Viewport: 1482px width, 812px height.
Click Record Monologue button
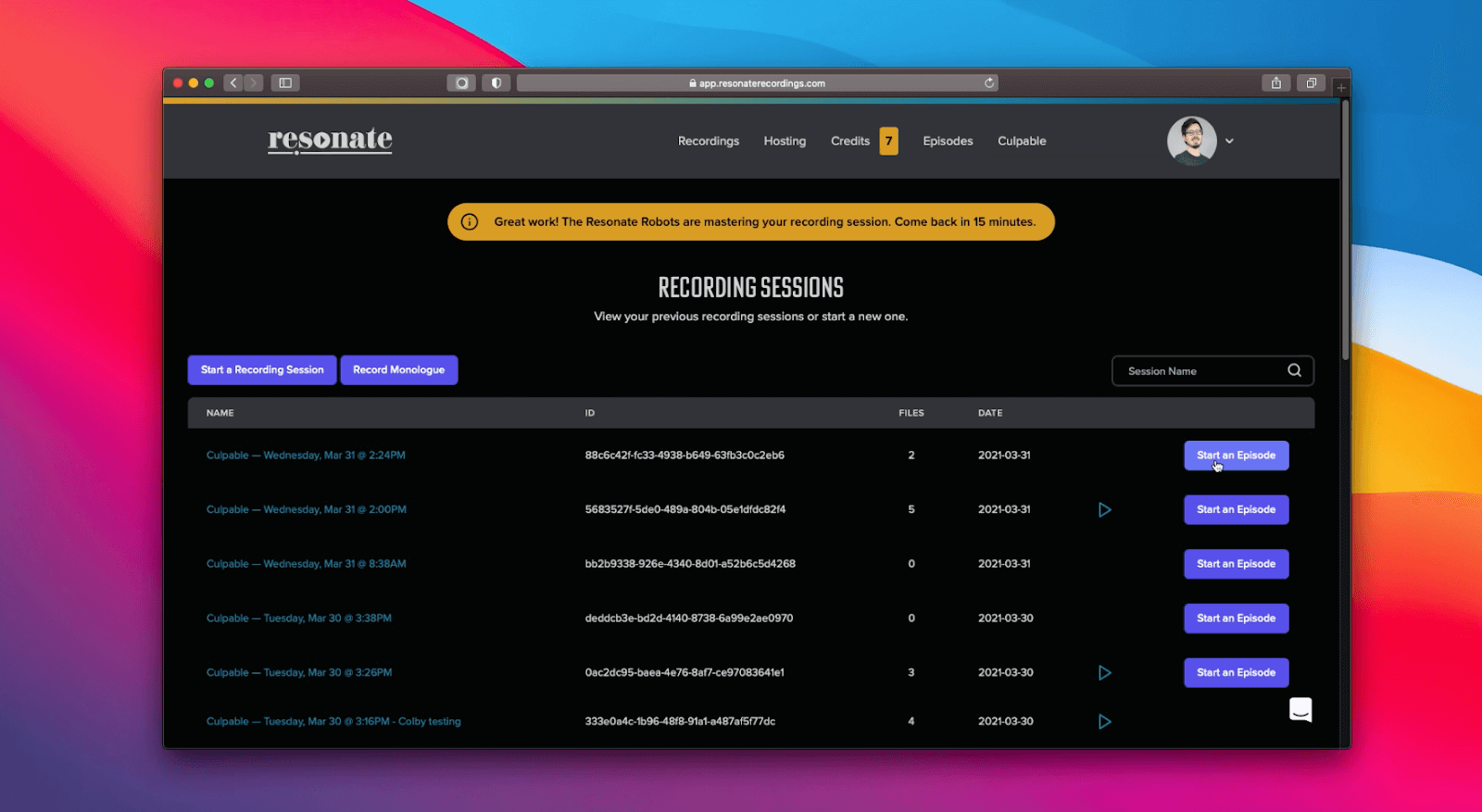tap(398, 369)
